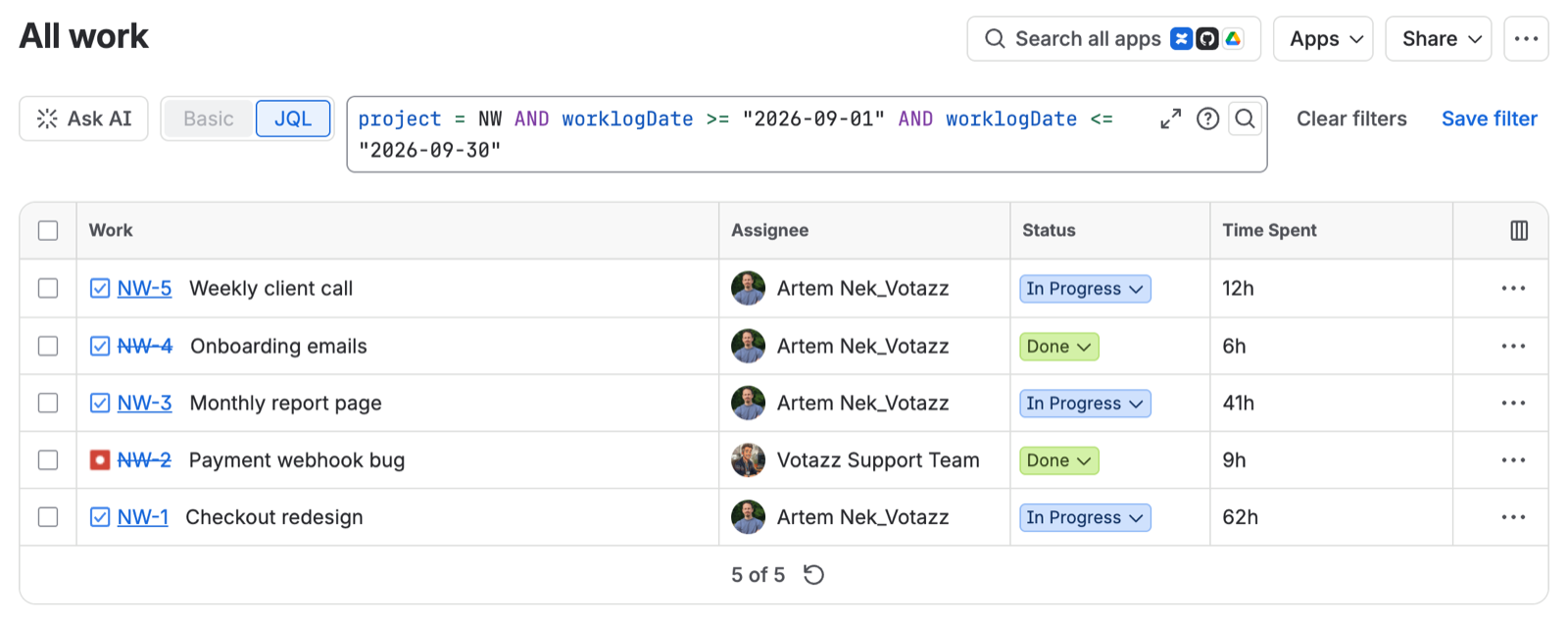Tick the select-all checkbox in header
This screenshot has height=622, width=1568.
point(48,230)
